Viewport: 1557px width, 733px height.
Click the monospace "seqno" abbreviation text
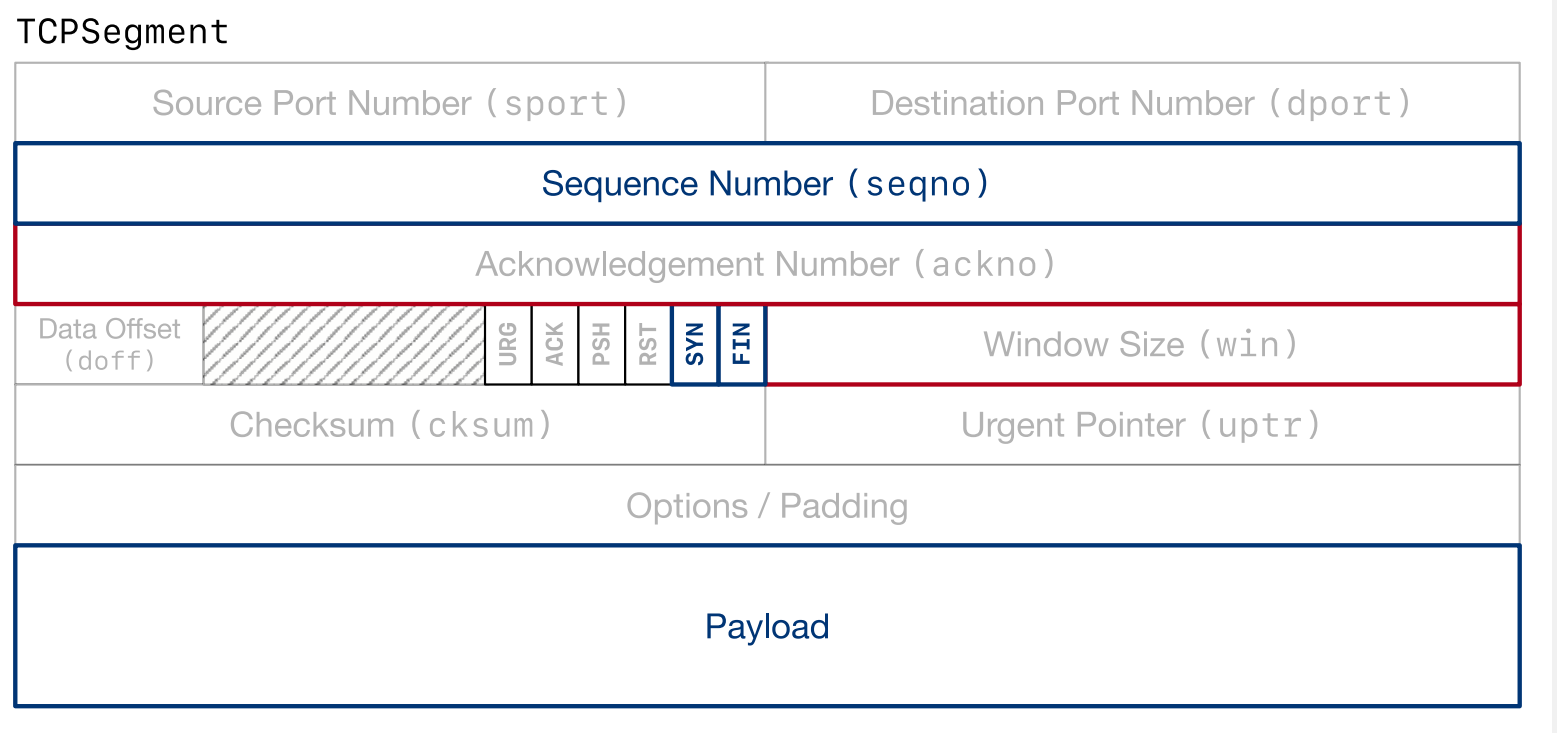coord(918,184)
